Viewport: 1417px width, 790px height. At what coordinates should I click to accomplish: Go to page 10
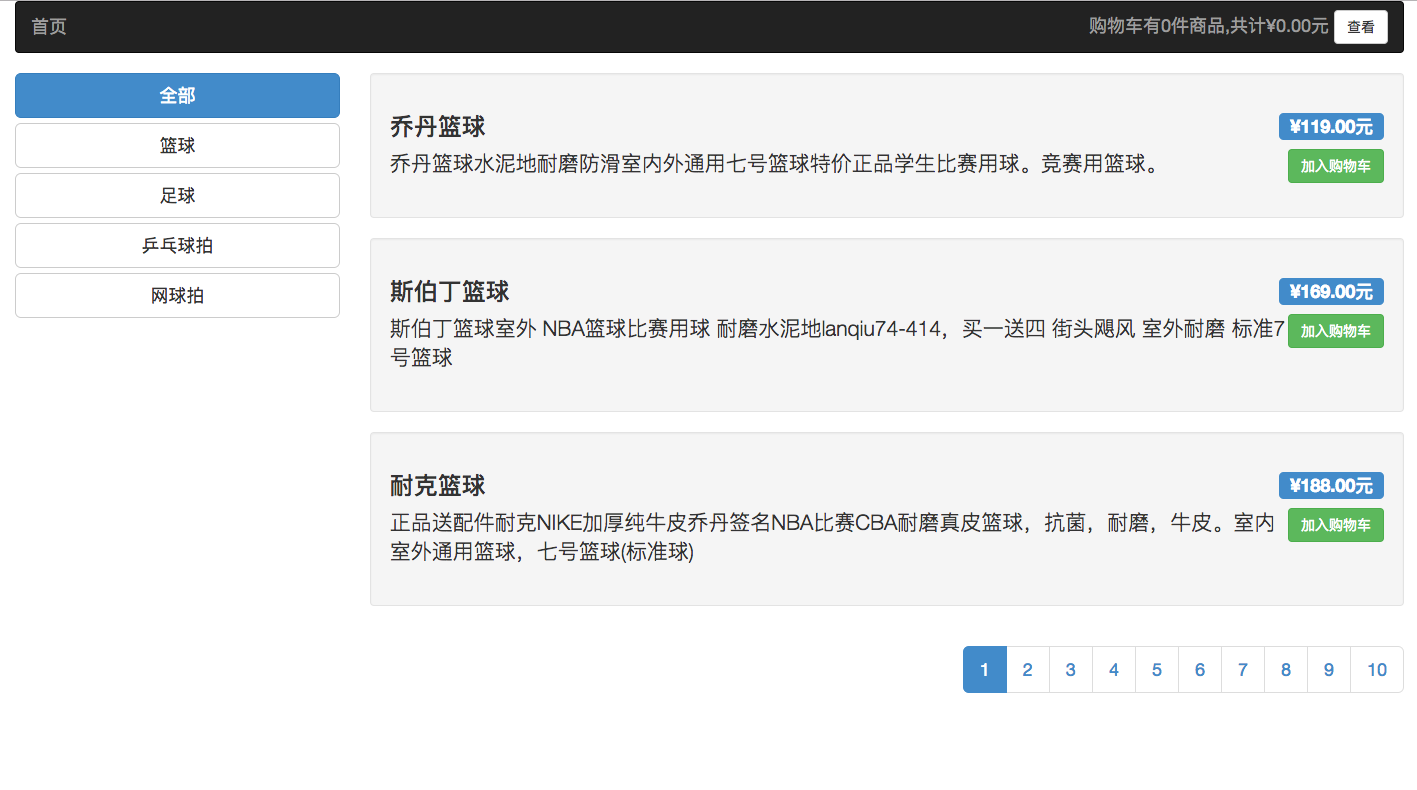tap(1377, 669)
